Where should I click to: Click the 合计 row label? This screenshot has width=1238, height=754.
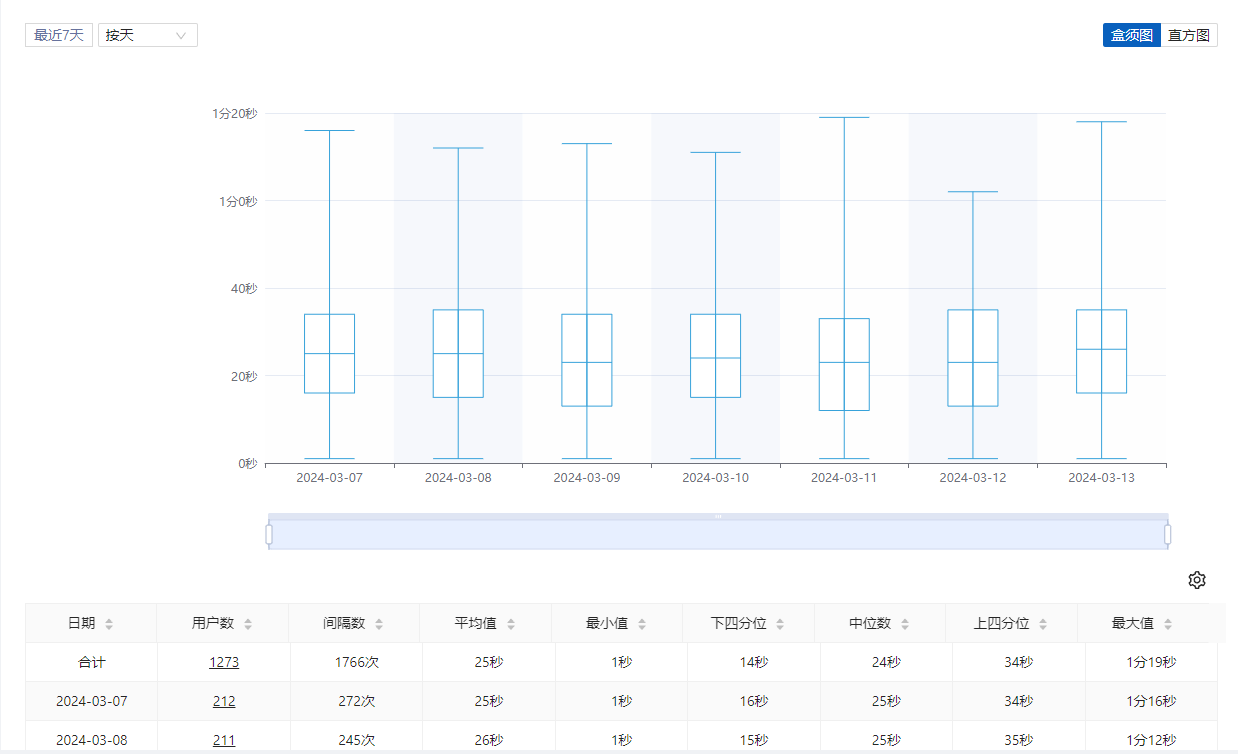tap(92, 662)
